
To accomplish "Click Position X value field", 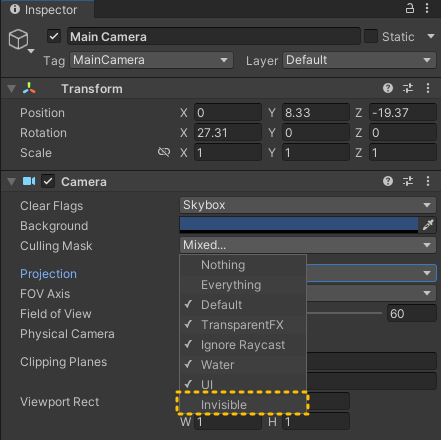I will click(x=228, y=112).
